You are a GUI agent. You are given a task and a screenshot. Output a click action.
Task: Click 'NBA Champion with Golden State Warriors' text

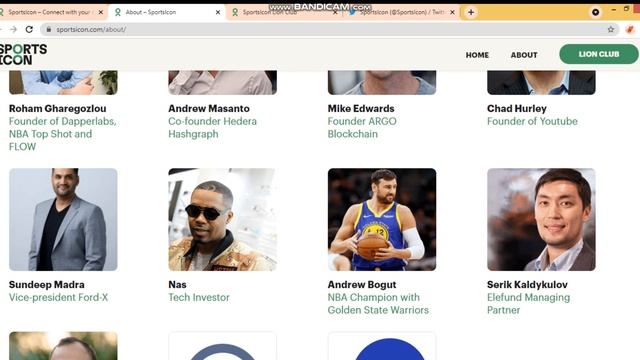[378, 304]
